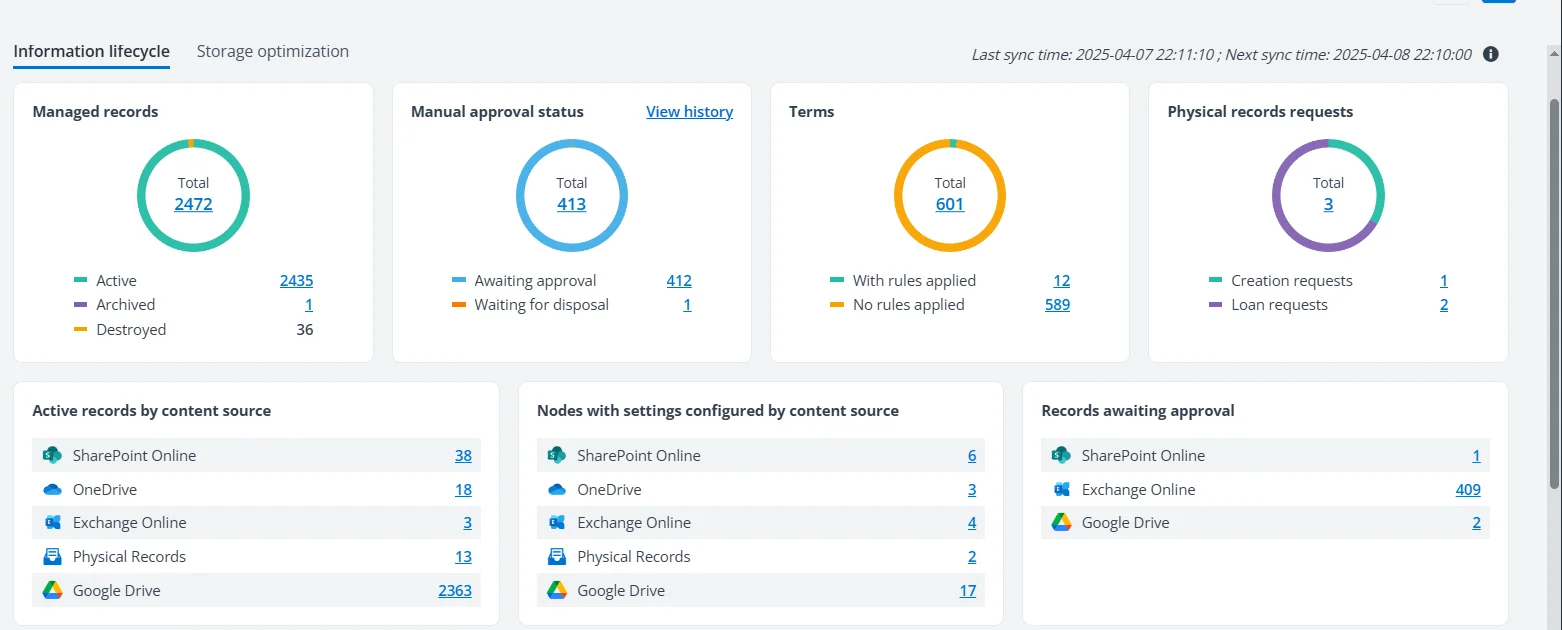Open SharePoint Online active records count 38

pyautogui.click(x=463, y=456)
